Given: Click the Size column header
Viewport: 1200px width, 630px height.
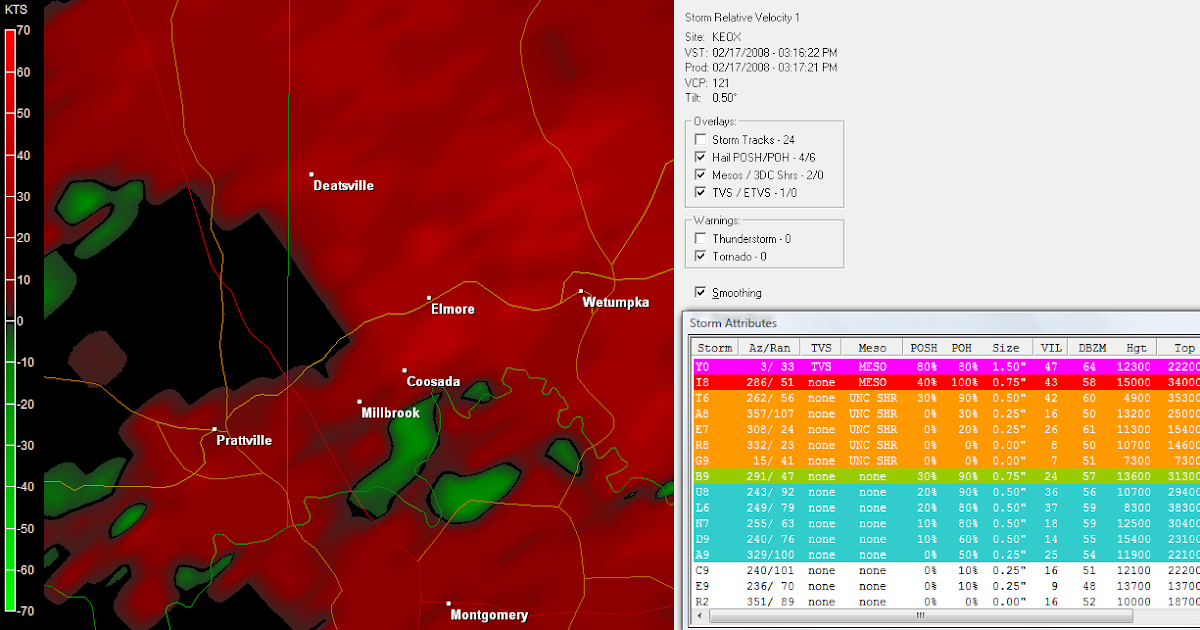Looking at the screenshot, I should click(x=1007, y=348).
